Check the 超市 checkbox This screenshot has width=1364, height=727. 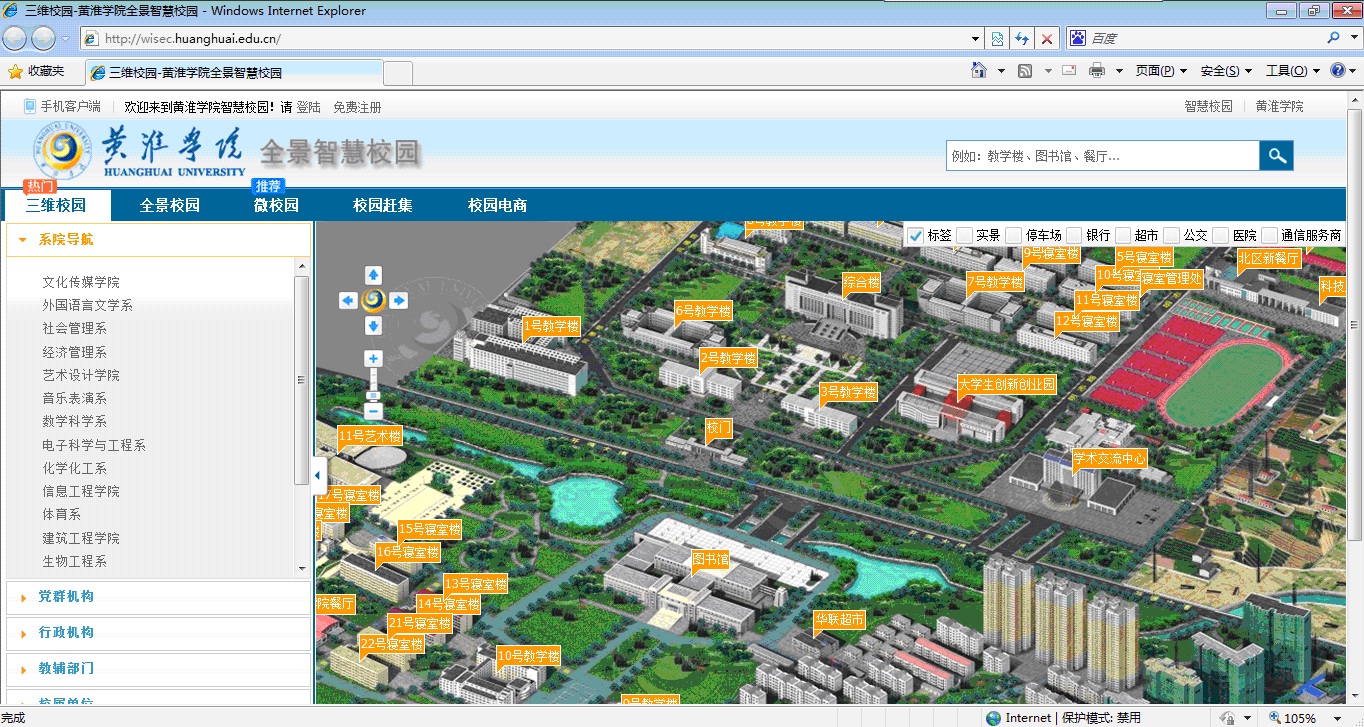pos(1123,235)
